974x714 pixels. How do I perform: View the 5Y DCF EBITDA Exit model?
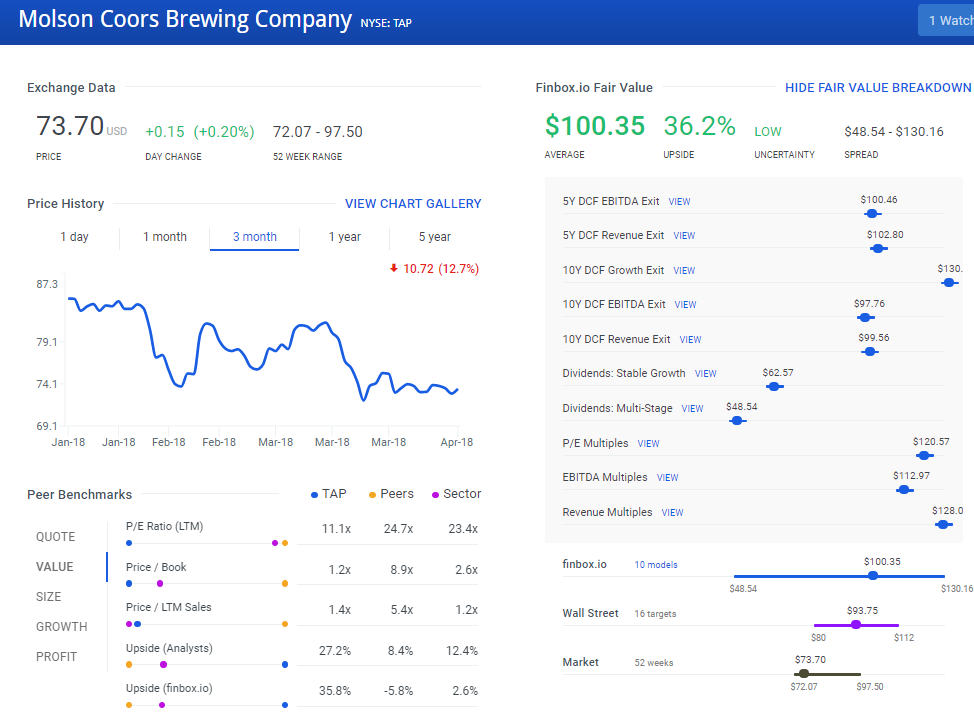click(x=679, y=202)
